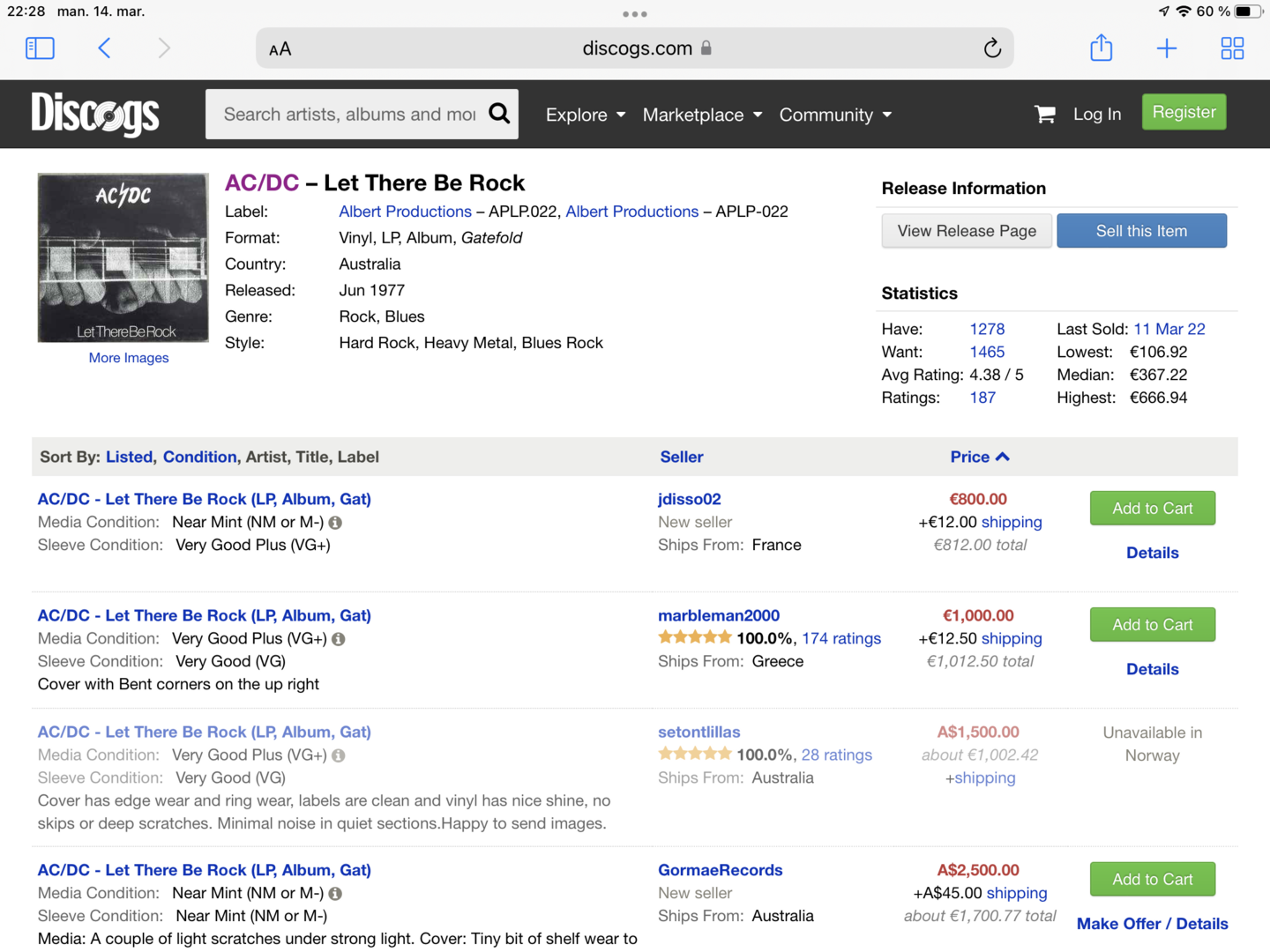Click the Ratings count 187
Screen dimensions: 1270x952
982,398
